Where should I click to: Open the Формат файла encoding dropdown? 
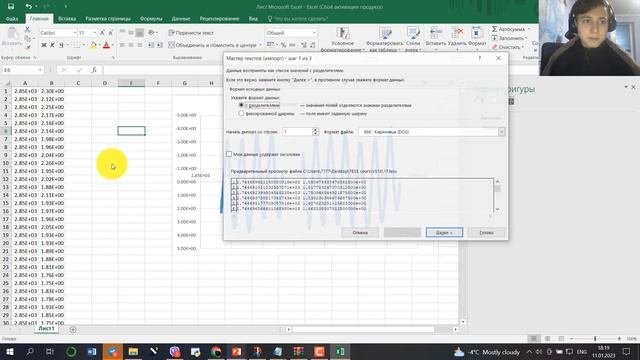501,132
